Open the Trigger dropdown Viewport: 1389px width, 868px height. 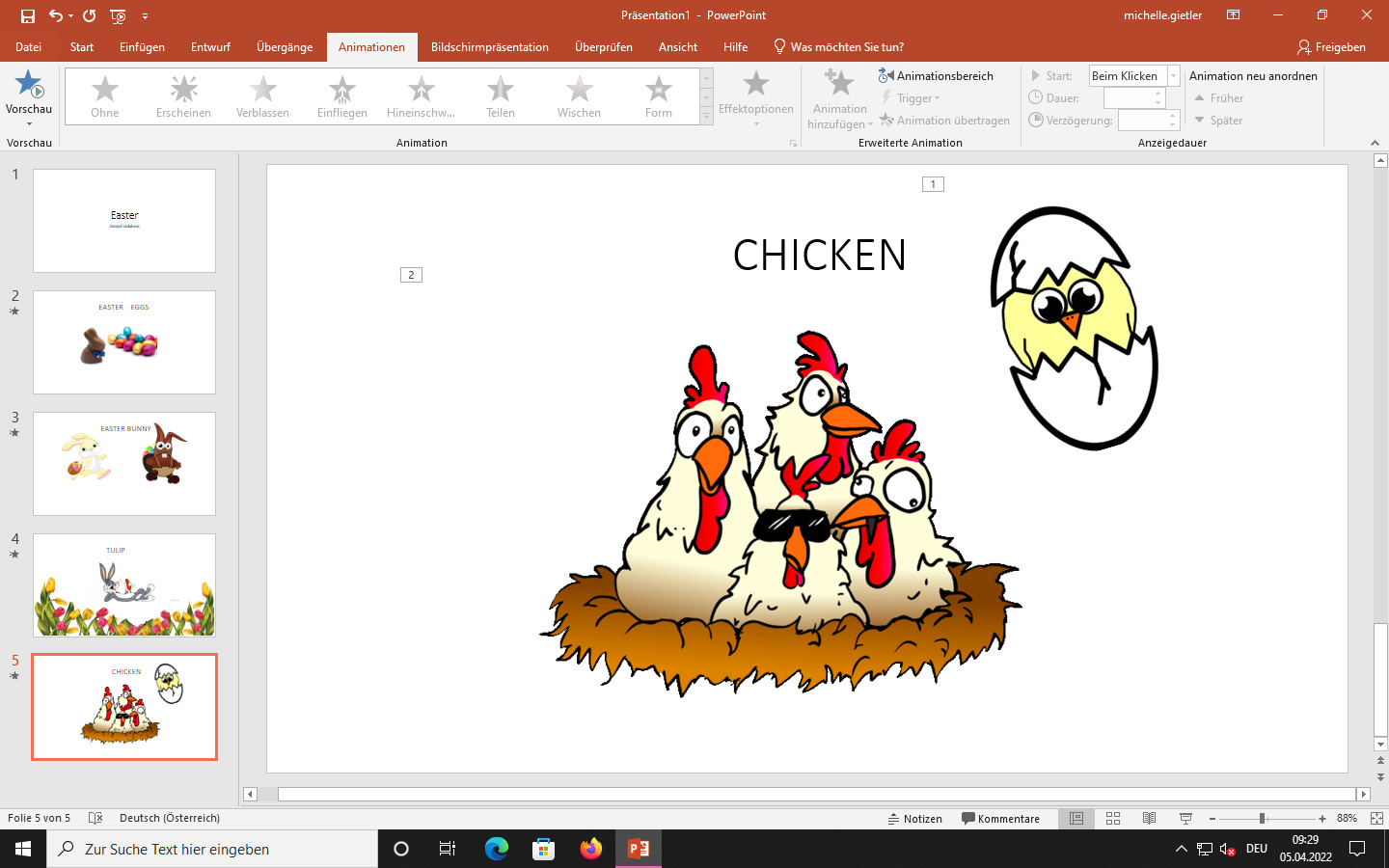pyautogui.click(x=911, y=97)
